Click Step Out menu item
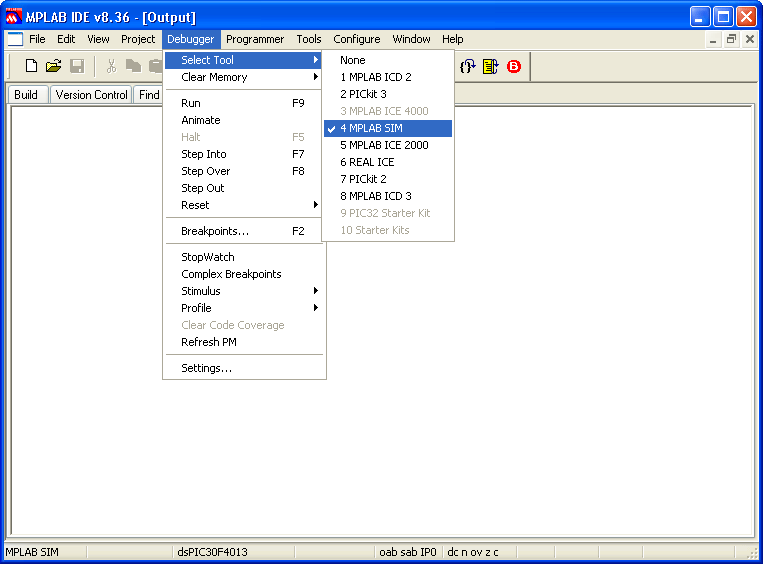The image size is (763, 564). pyautogui.click(x=243, y=188)
